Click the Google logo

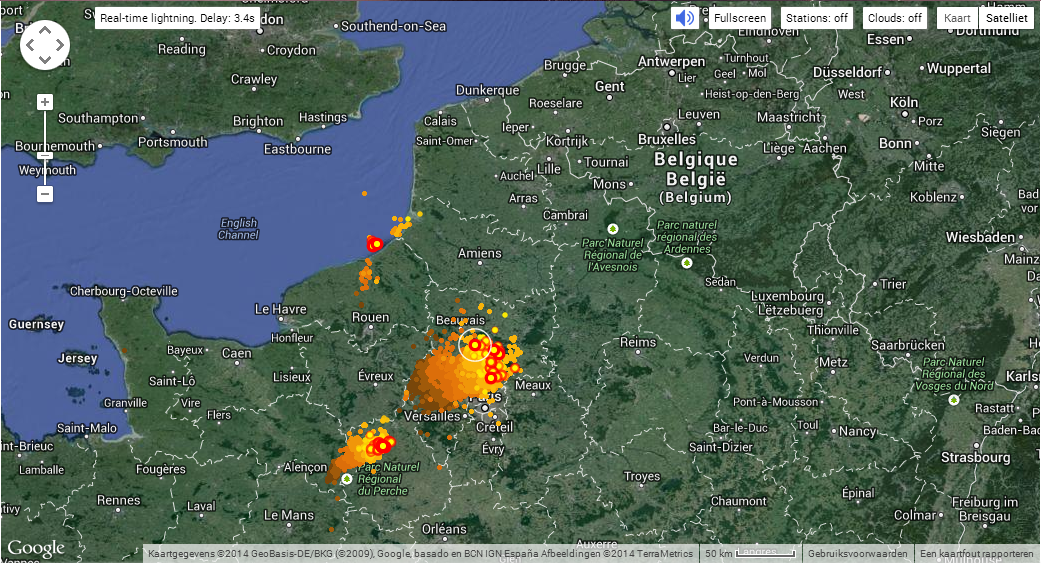pyautogui.click(x=36, y=548)
